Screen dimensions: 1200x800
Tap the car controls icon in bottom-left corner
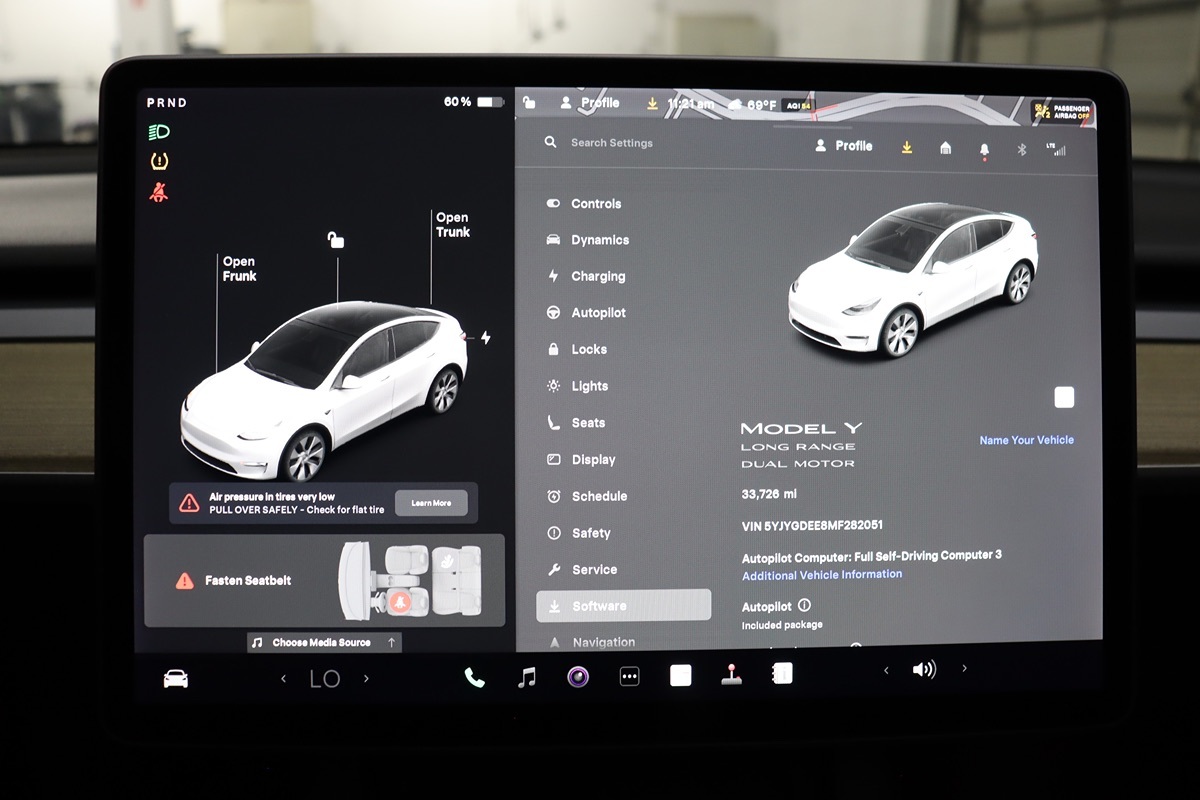click(x=176, y=678)
